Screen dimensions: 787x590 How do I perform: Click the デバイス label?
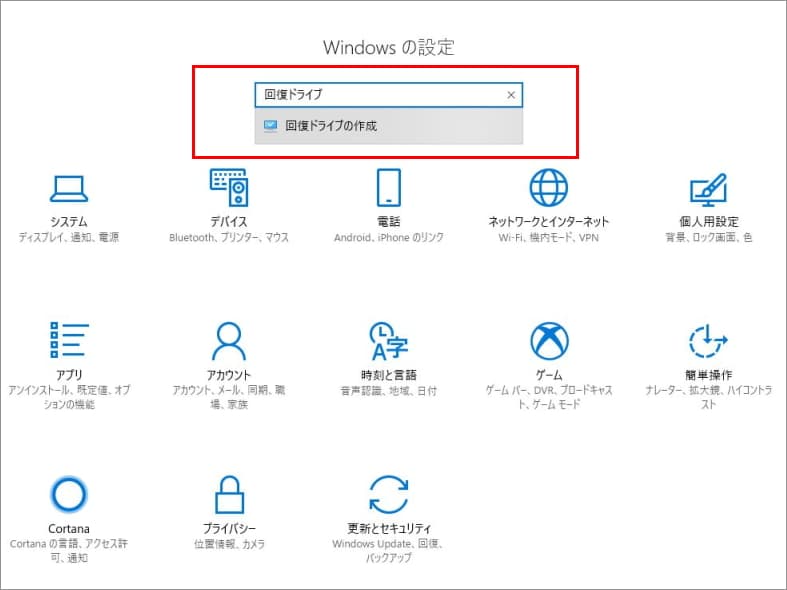click(229, 221)
